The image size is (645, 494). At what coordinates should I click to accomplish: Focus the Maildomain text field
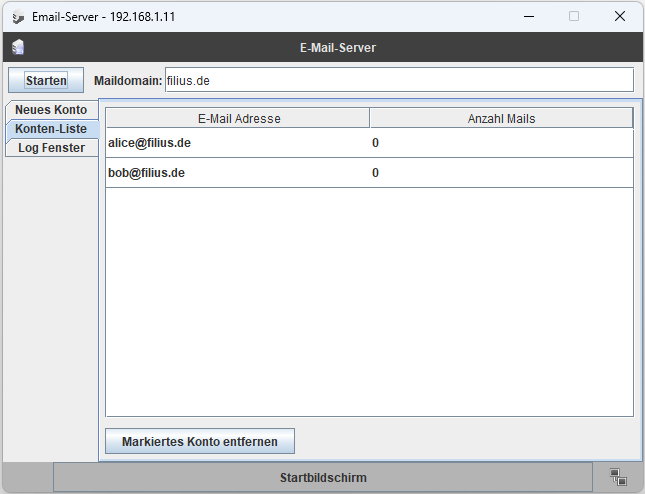398,80
